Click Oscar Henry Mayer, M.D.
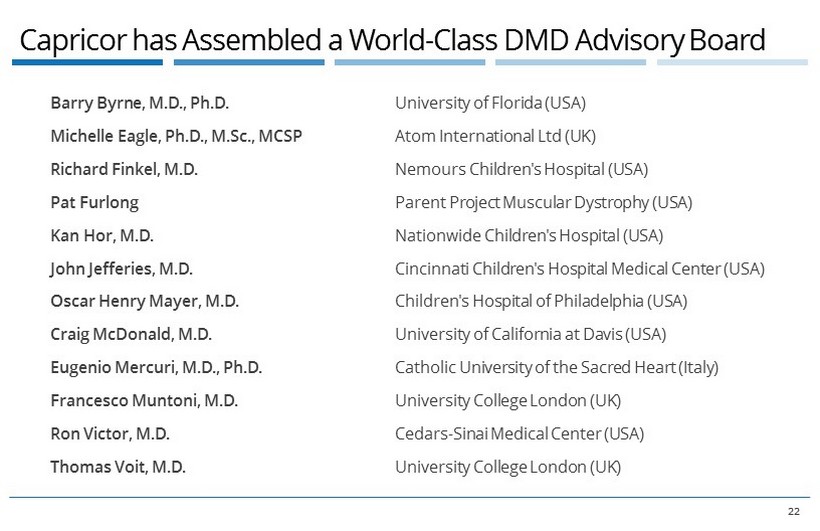This screenshot has height=531, width=820. tap(144, 301)
